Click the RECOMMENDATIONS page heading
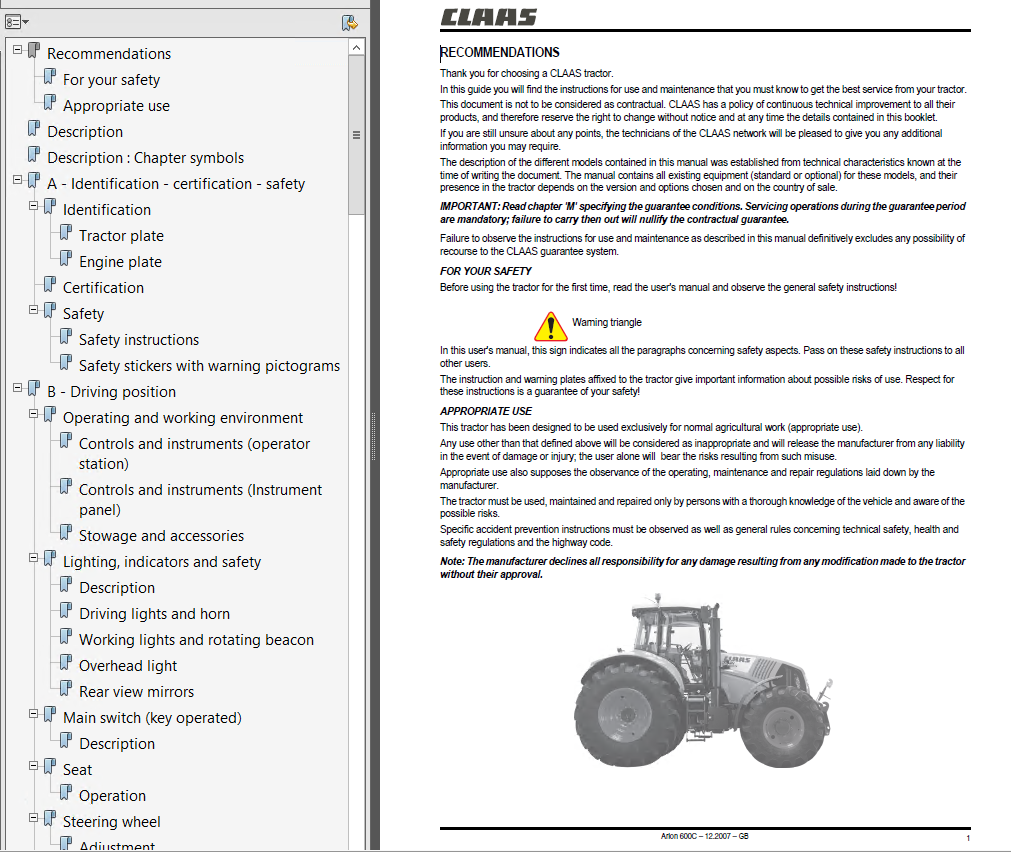This screenshot has width=1011, height=852. pos(500,52)
